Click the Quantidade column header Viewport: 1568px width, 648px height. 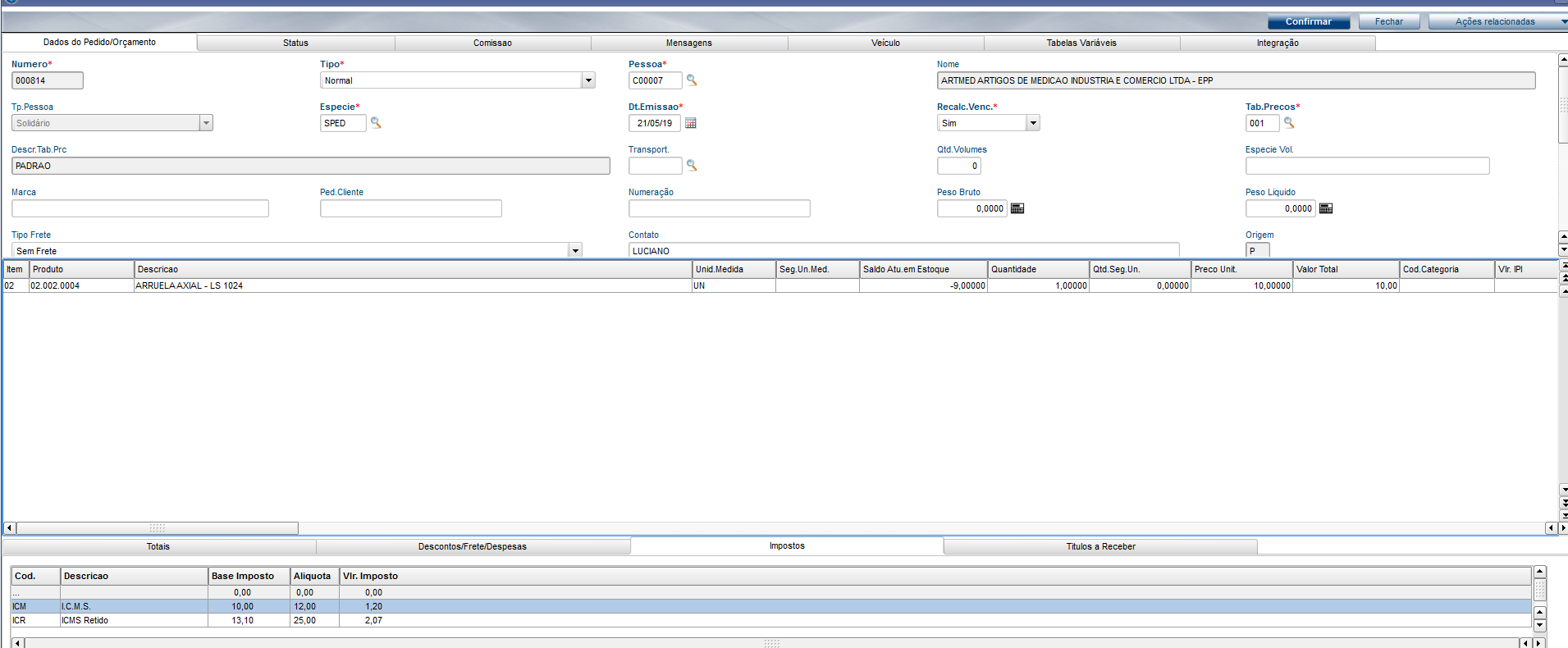[x=1038, y=269]
